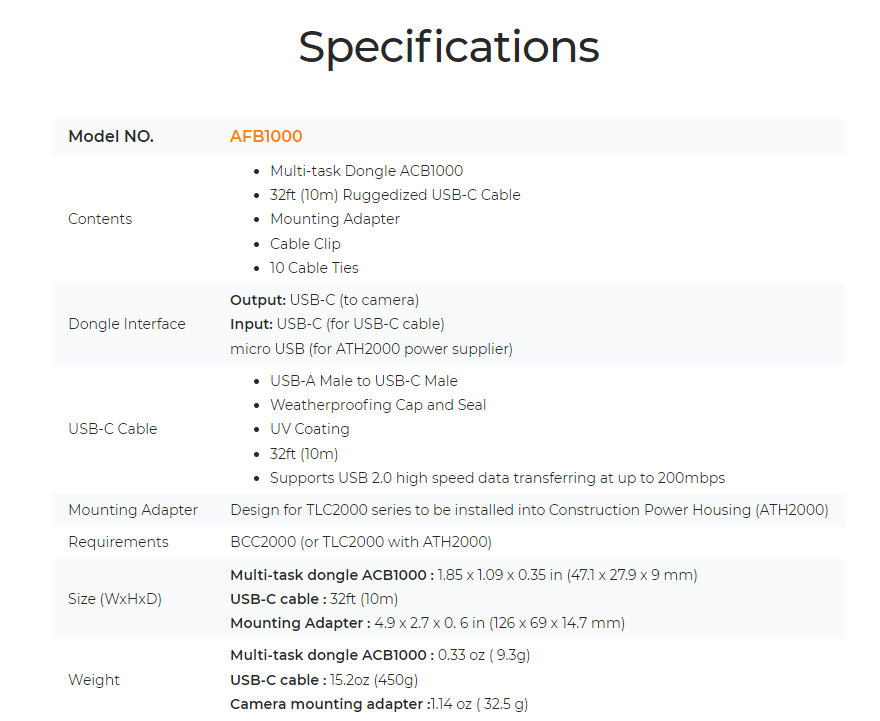Click the Size (WxHxD) row label
This screenshot has height=721, width=880.
coord(115,599)
